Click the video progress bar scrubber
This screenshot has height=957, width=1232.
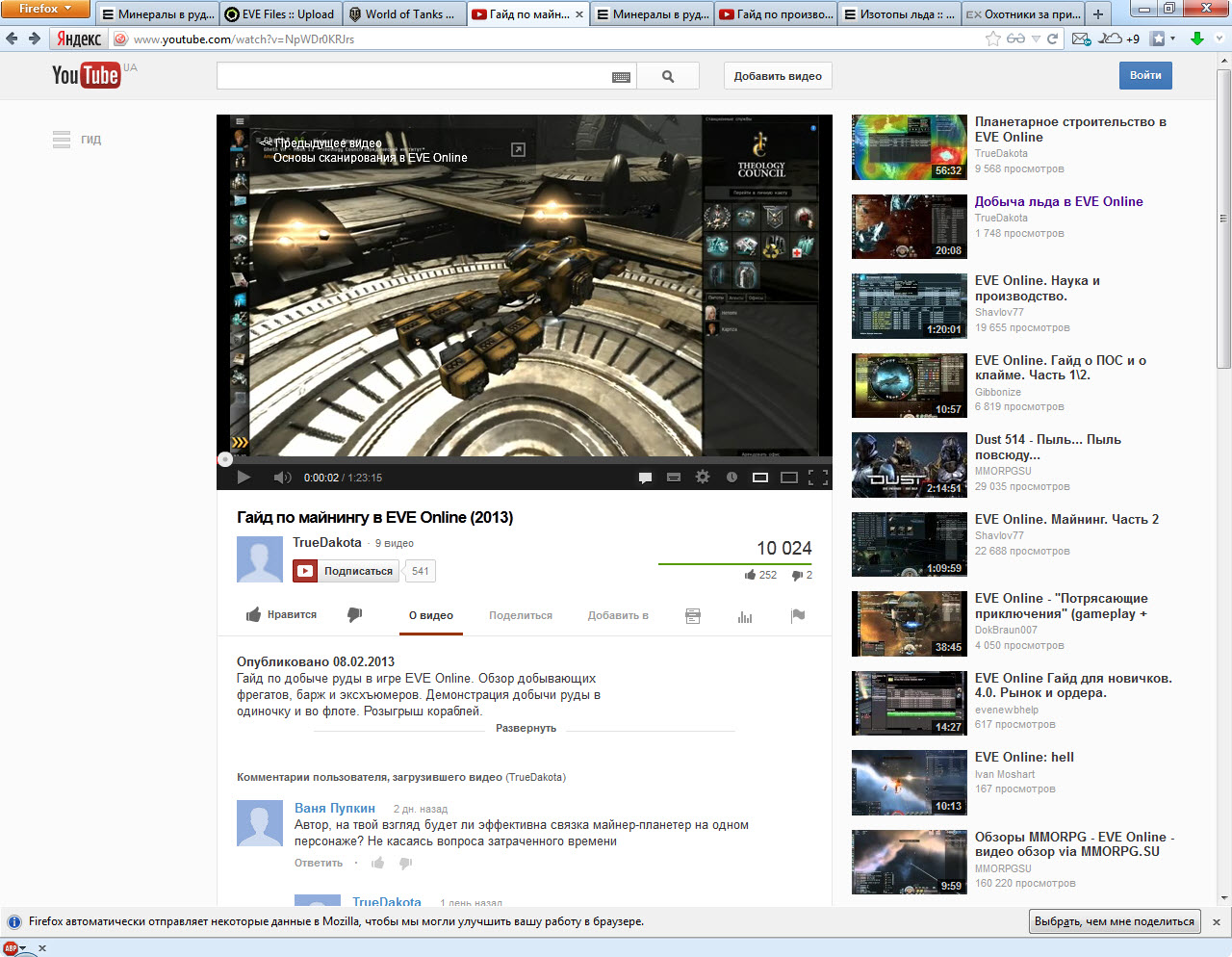click(225, 460)
